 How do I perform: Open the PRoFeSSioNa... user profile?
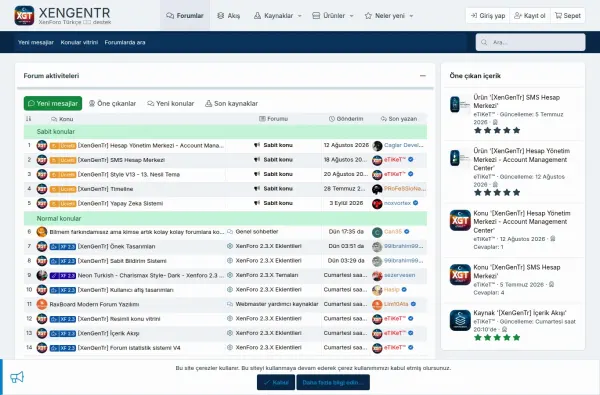pos(404,189)
